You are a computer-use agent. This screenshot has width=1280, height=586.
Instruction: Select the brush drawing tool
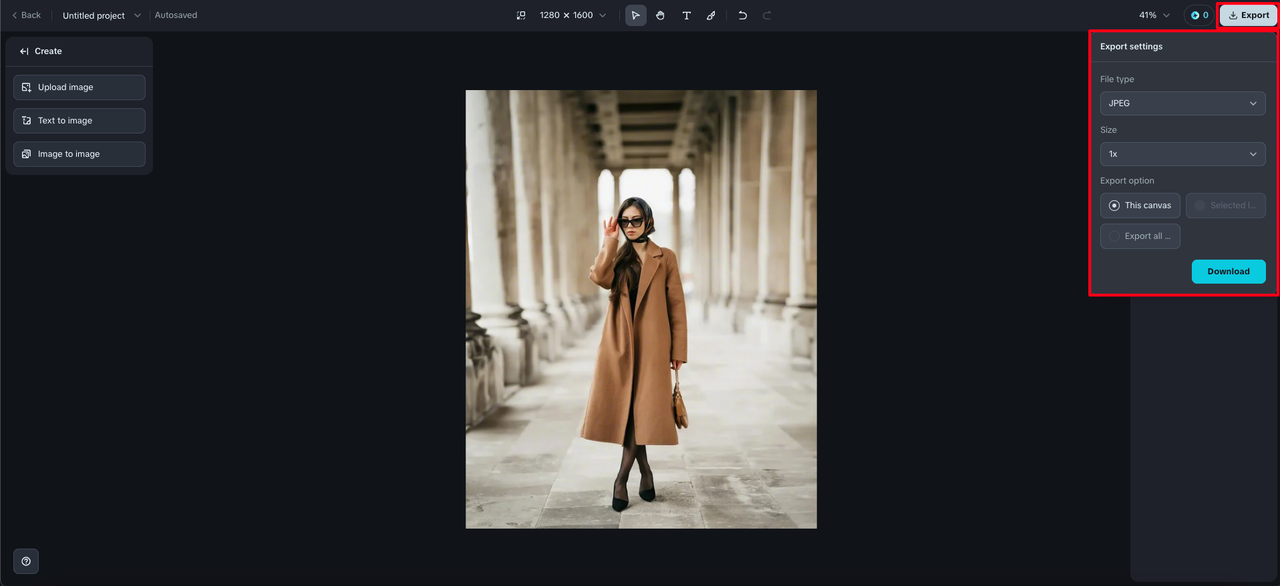(x=711, y=15)
